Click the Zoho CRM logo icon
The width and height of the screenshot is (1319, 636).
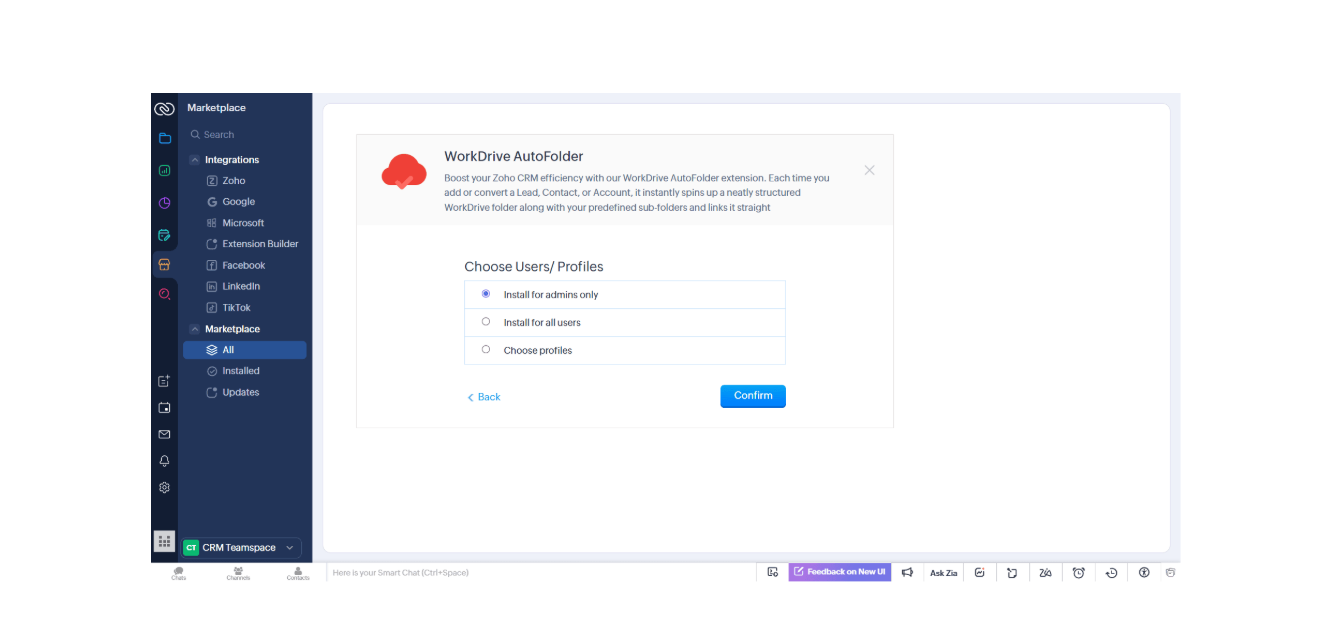[x=164, y=109]
